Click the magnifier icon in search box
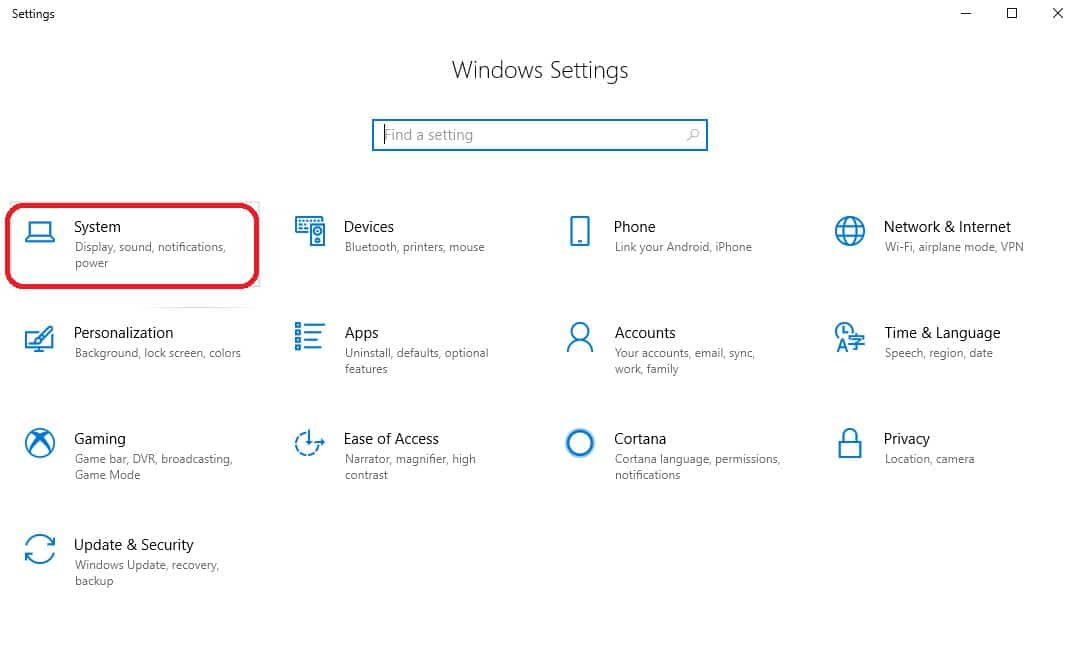Screen dimensions: 1080x658 [x=693, y=134]
